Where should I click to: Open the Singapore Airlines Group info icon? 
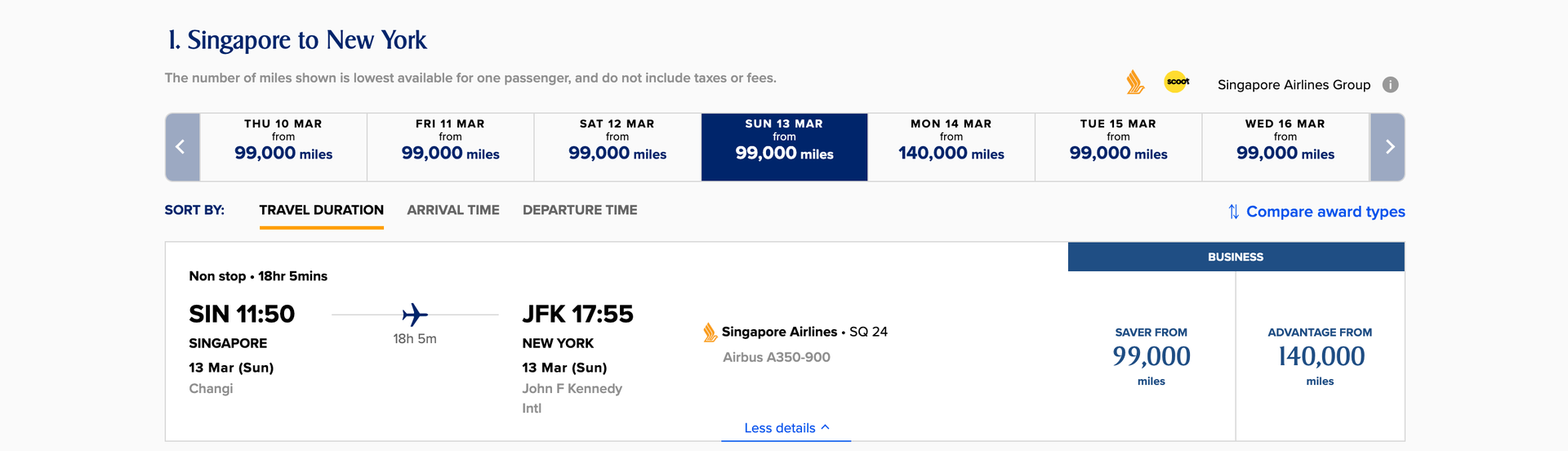(x=1390, y=85)
